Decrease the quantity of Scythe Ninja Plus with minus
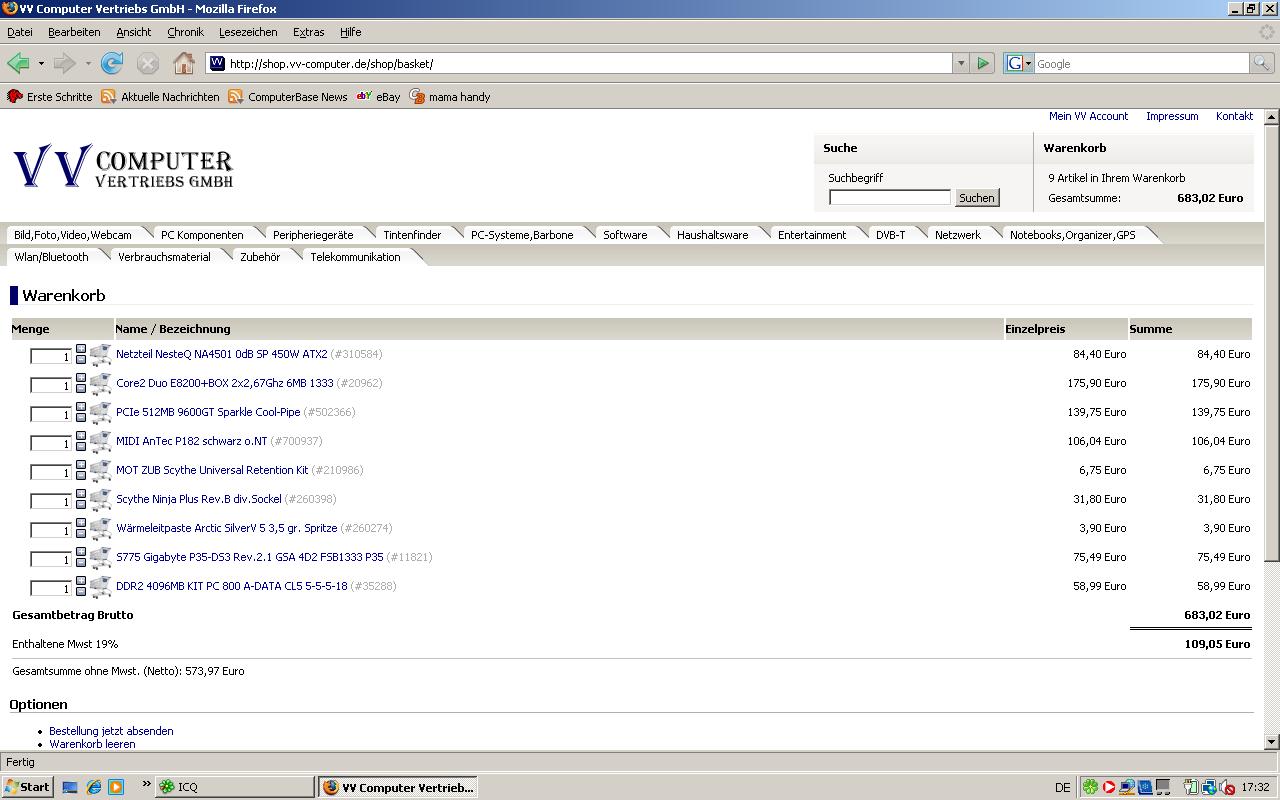This screenshot has height=800, width=1280. (x=81, y=505)
